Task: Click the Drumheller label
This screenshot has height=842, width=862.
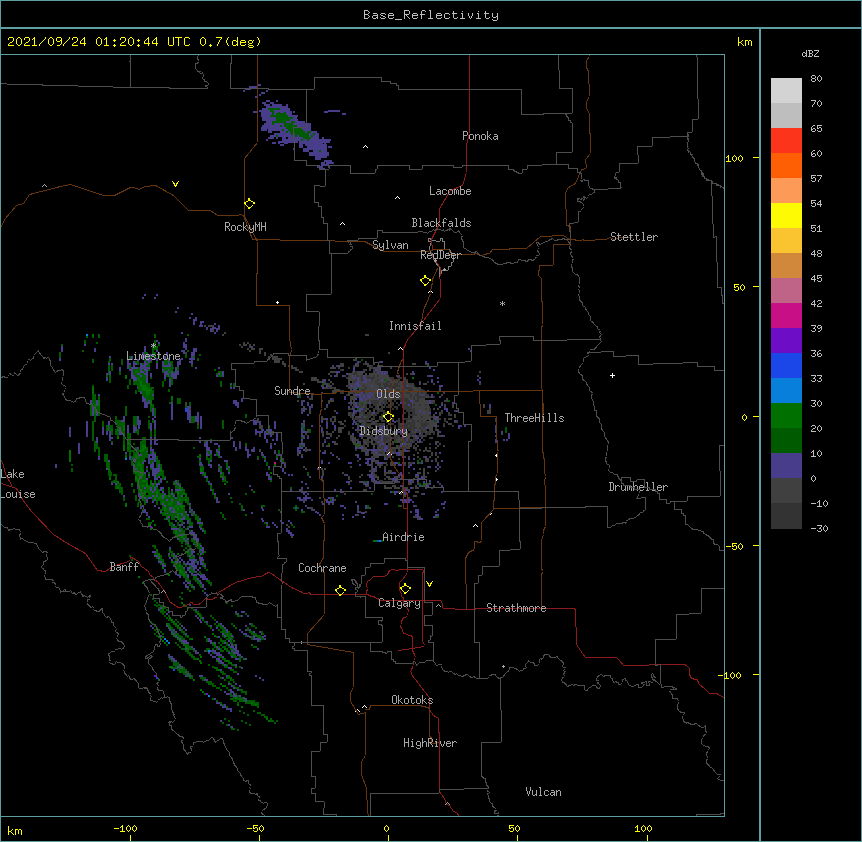Action: 638,487
